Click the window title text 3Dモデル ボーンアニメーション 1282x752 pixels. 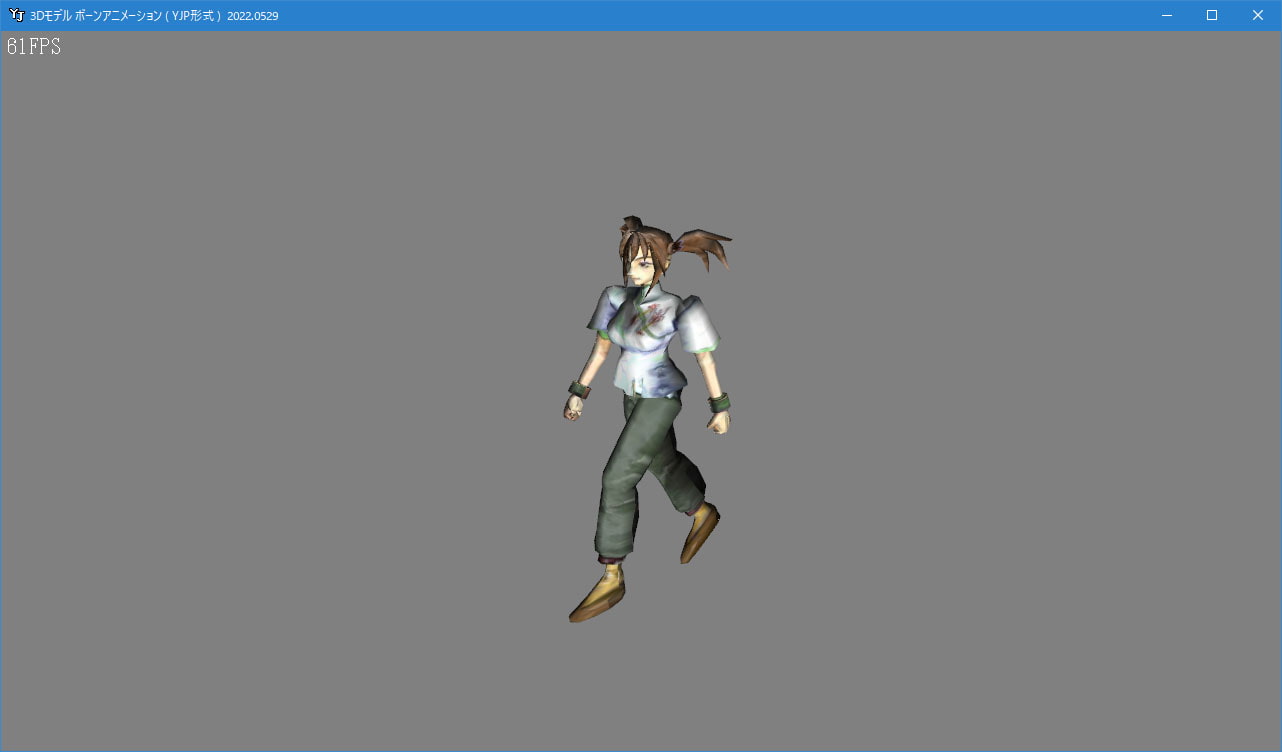click(122, 16)
